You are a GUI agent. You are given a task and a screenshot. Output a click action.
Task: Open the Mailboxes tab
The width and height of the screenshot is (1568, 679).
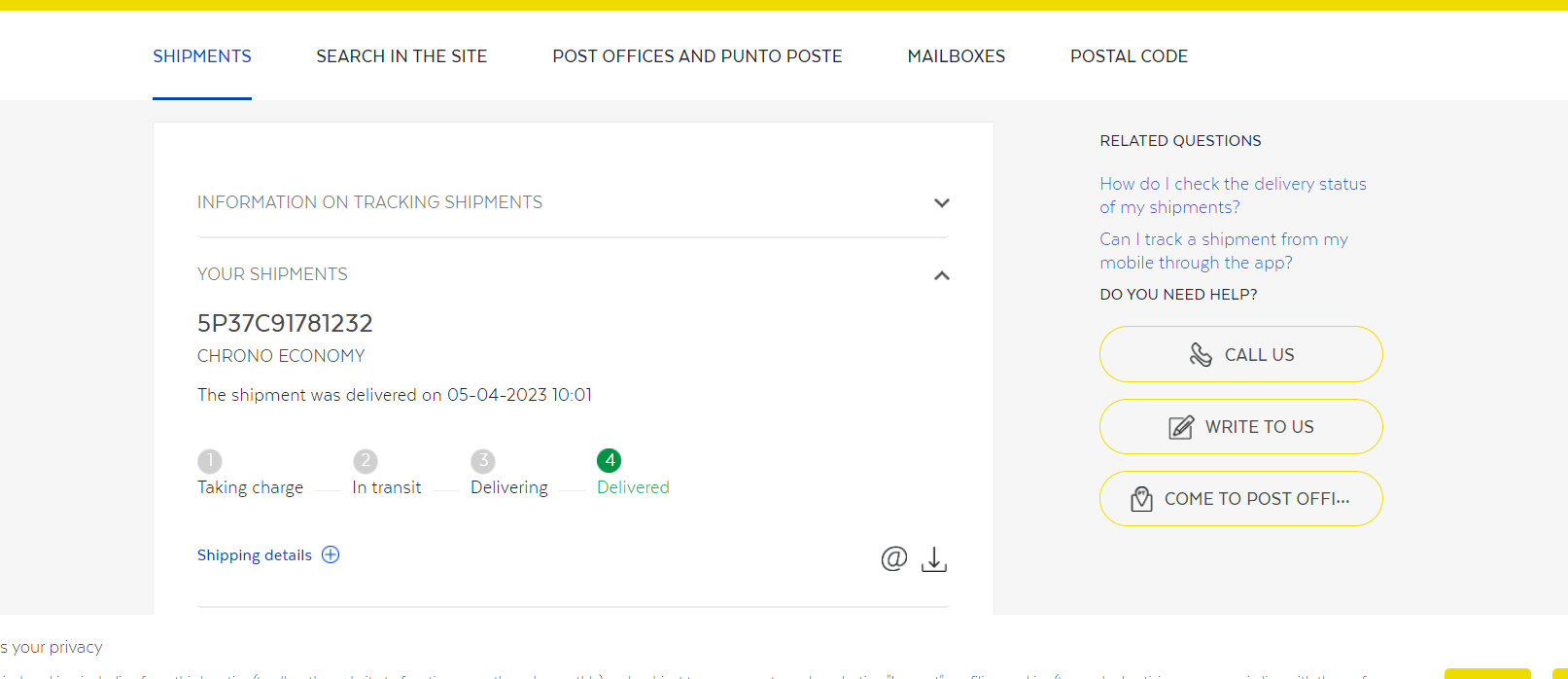(956, 56)
